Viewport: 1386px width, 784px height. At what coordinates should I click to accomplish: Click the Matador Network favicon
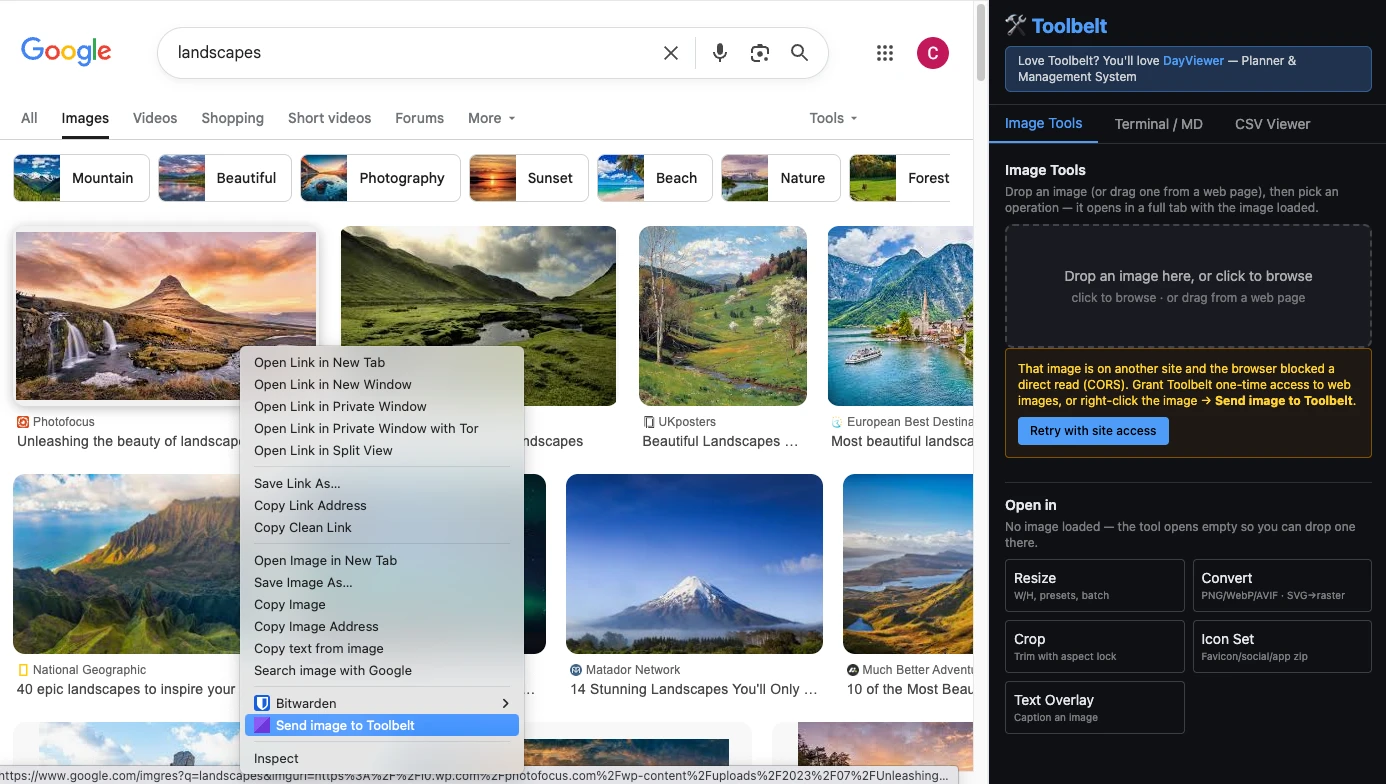coord(576,670)
